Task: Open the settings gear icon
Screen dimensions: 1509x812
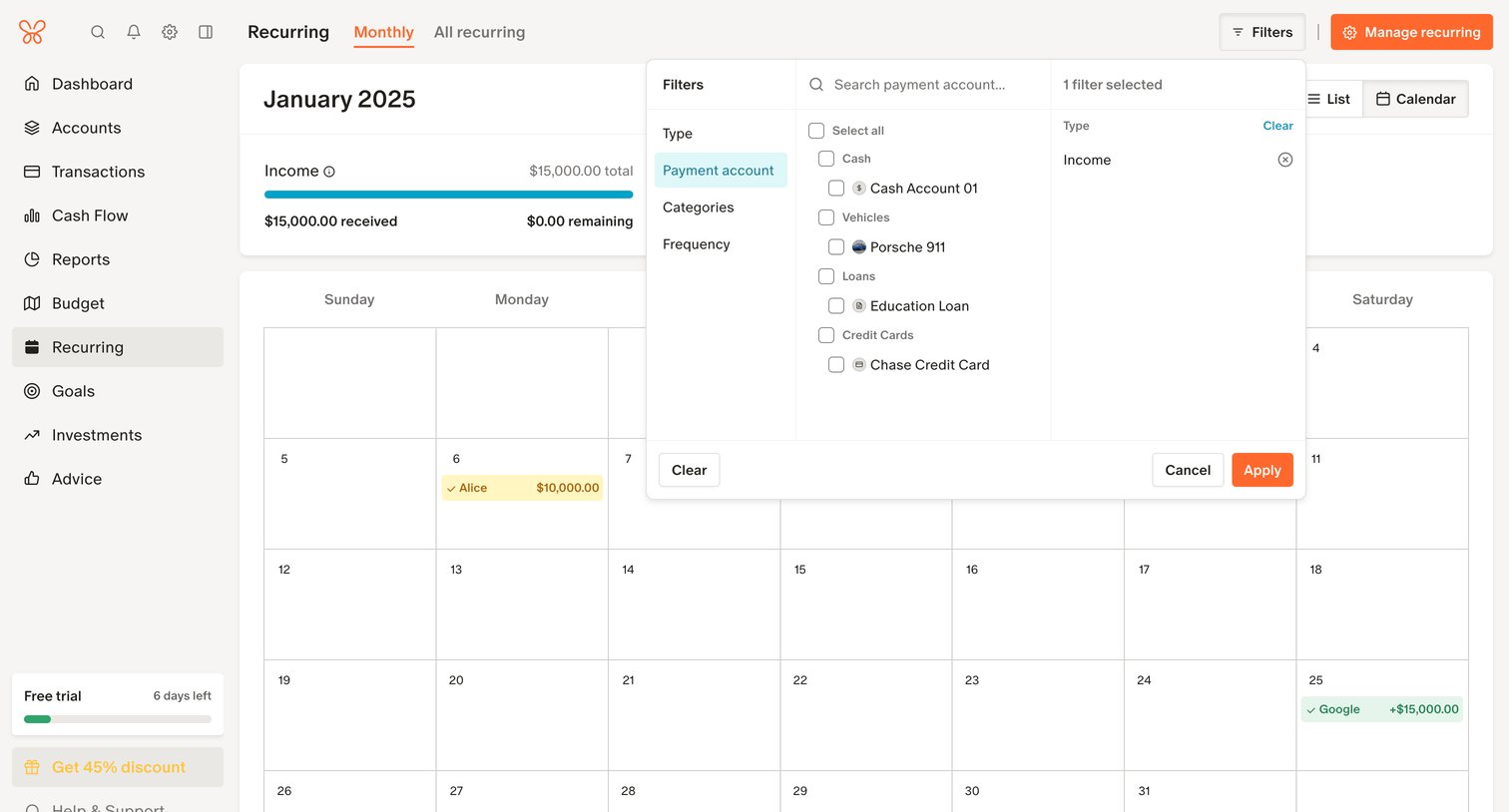Action: (x=170, y=32)
